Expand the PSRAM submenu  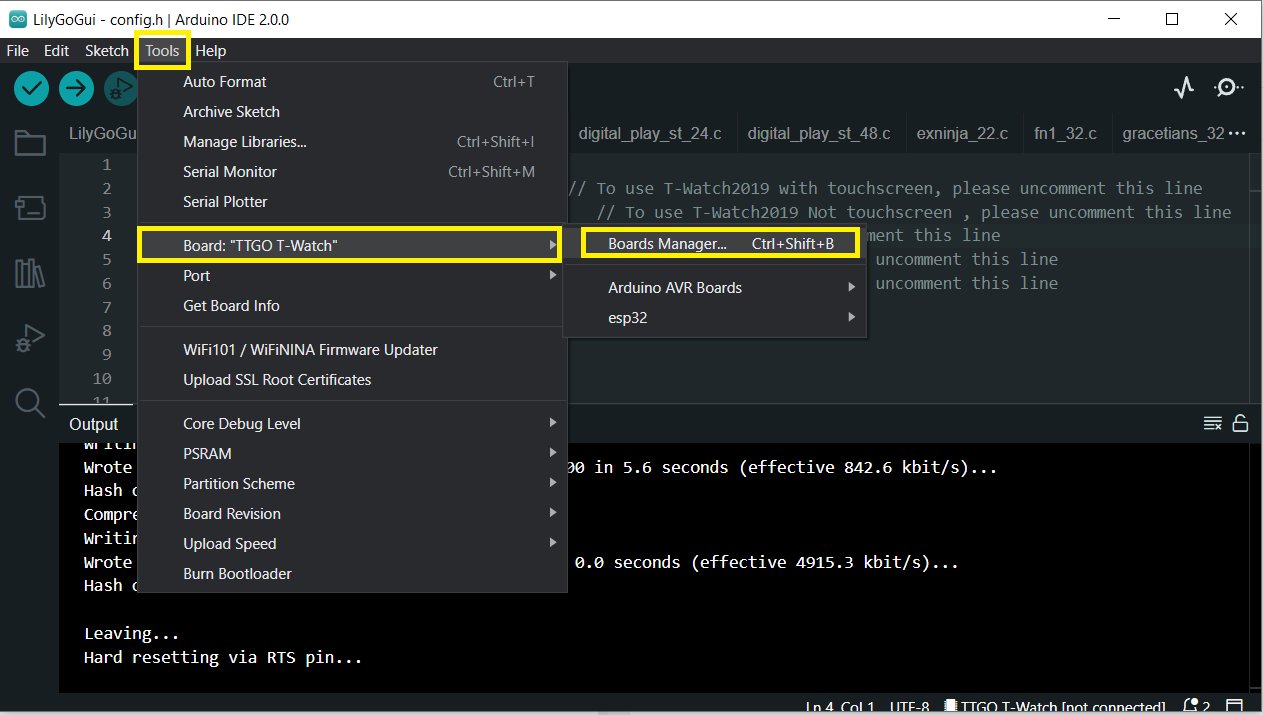(x=352, y=454)
